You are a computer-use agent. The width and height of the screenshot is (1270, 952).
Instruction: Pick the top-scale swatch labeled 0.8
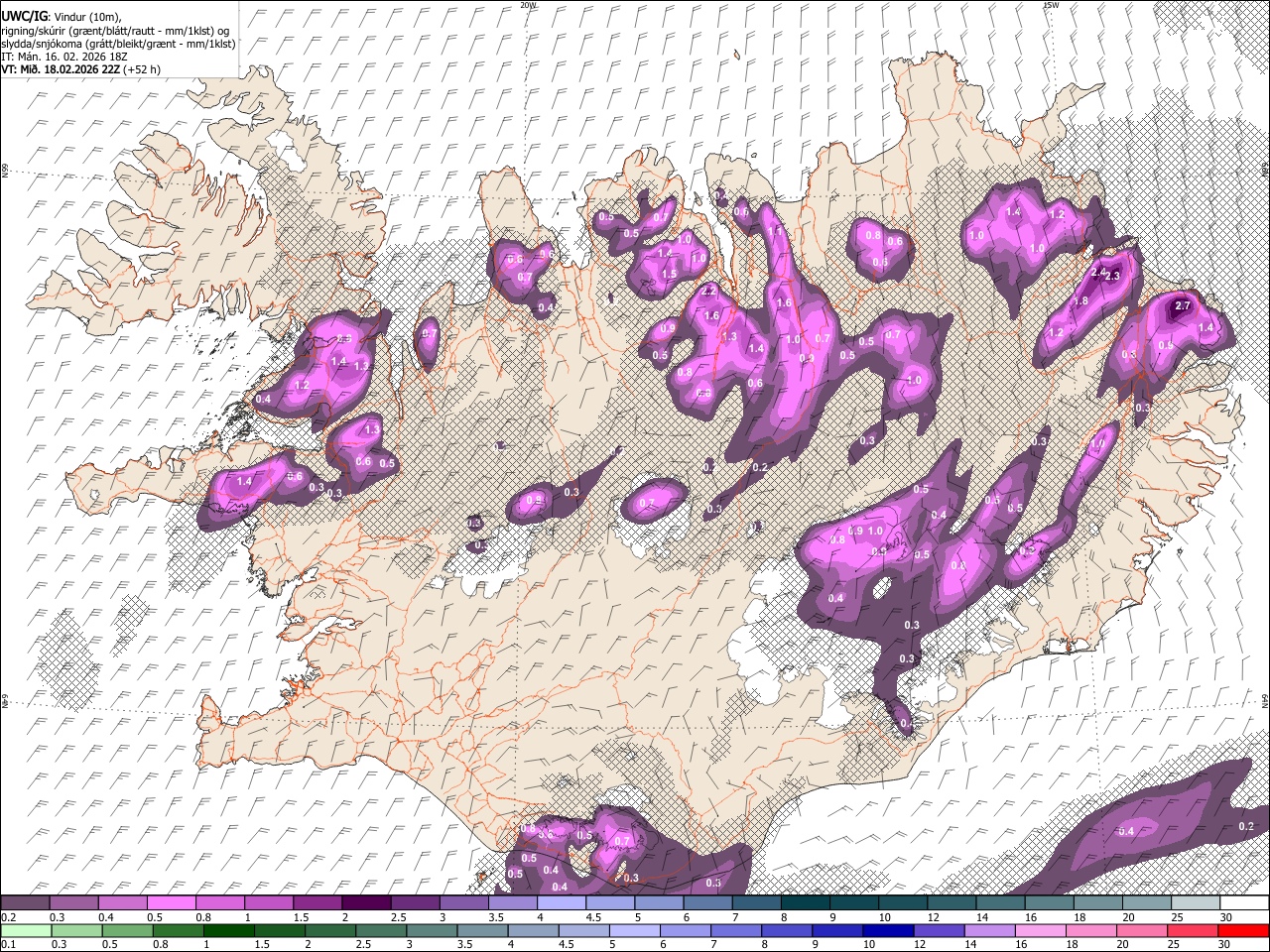click(x=219, y=903)
